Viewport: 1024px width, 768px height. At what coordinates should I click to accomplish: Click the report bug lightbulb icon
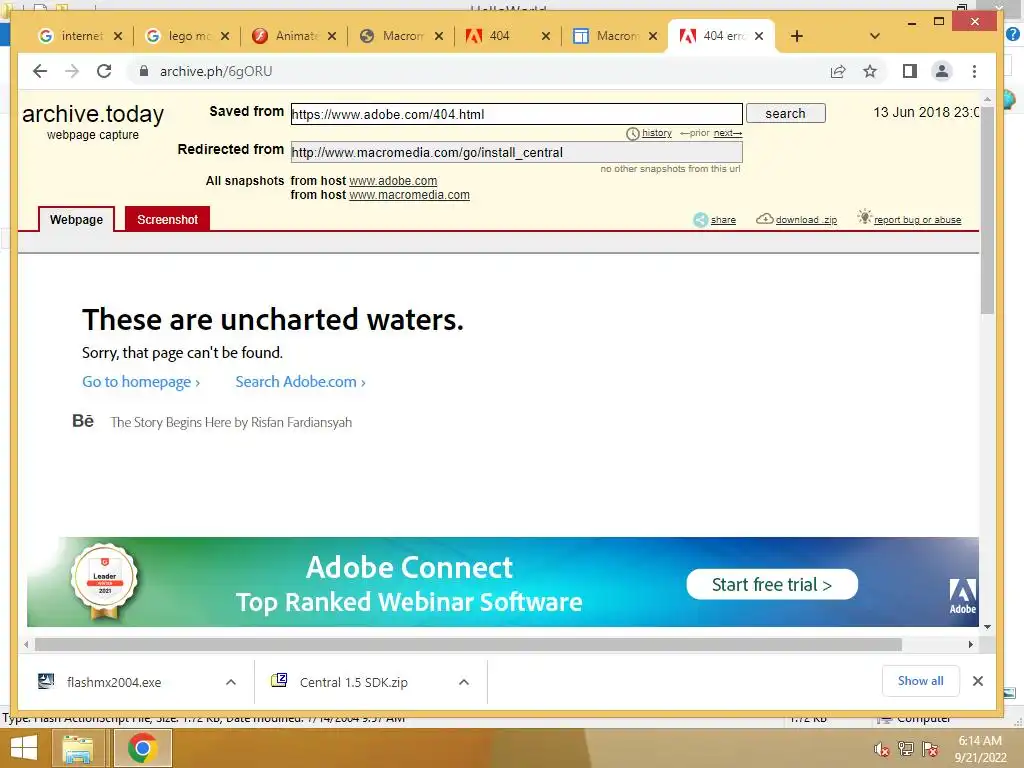(865, 217)
